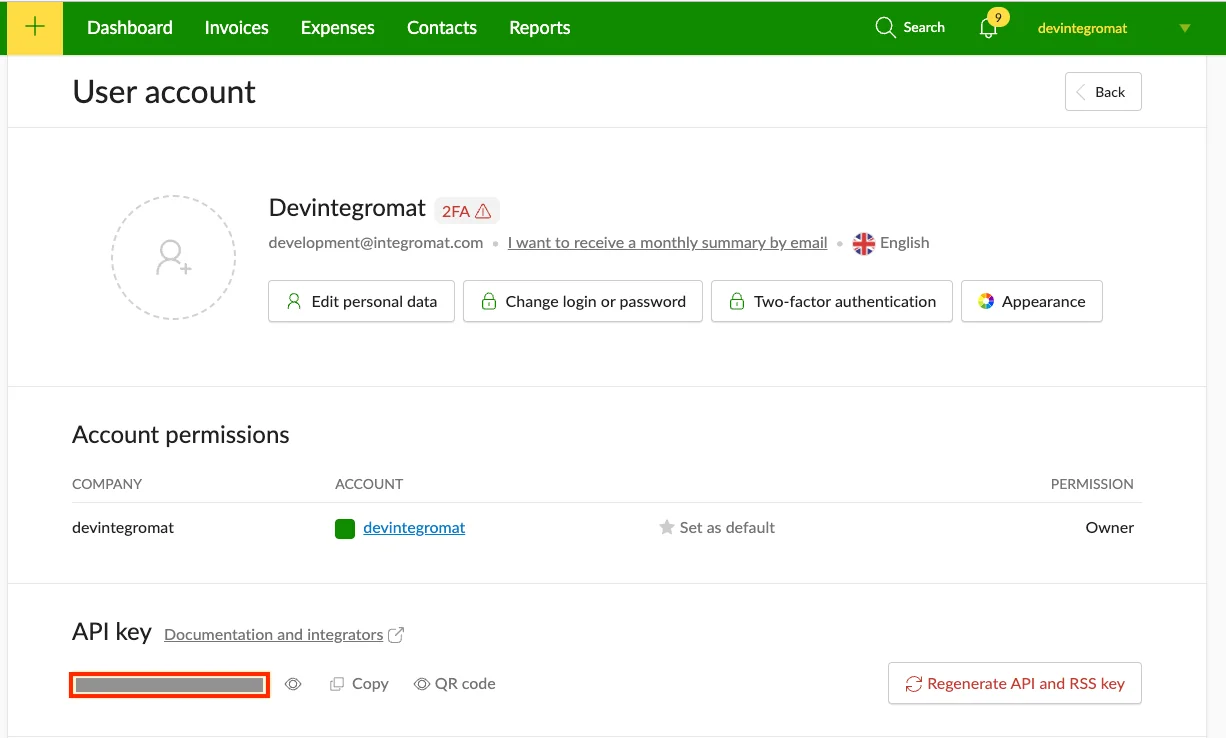Click Regenerate API and RSS key

(1015, 684)
